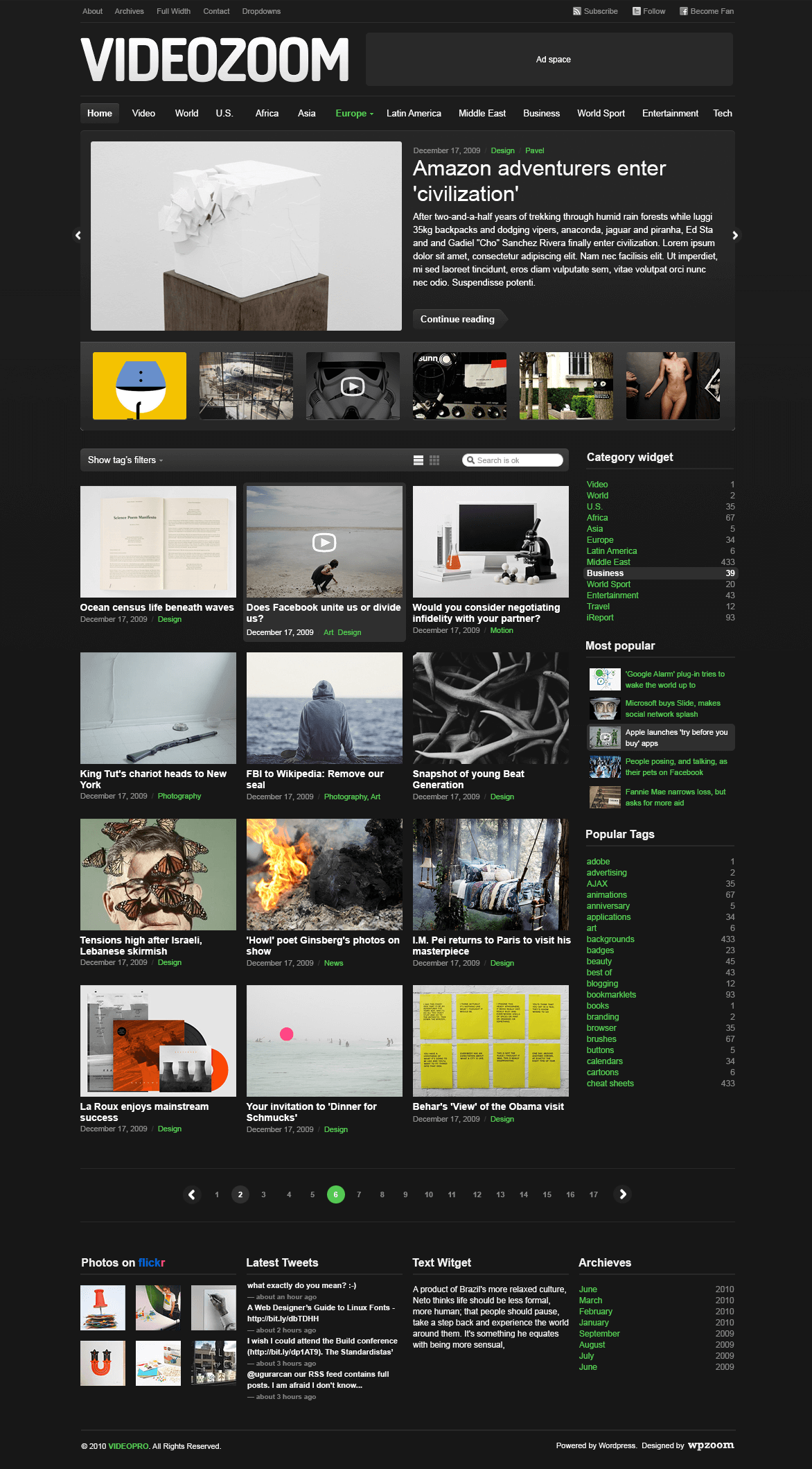Open the red pushpin flickr photo
The width and height of the screenshot is (812, 1469).
tap(103, 1308)
